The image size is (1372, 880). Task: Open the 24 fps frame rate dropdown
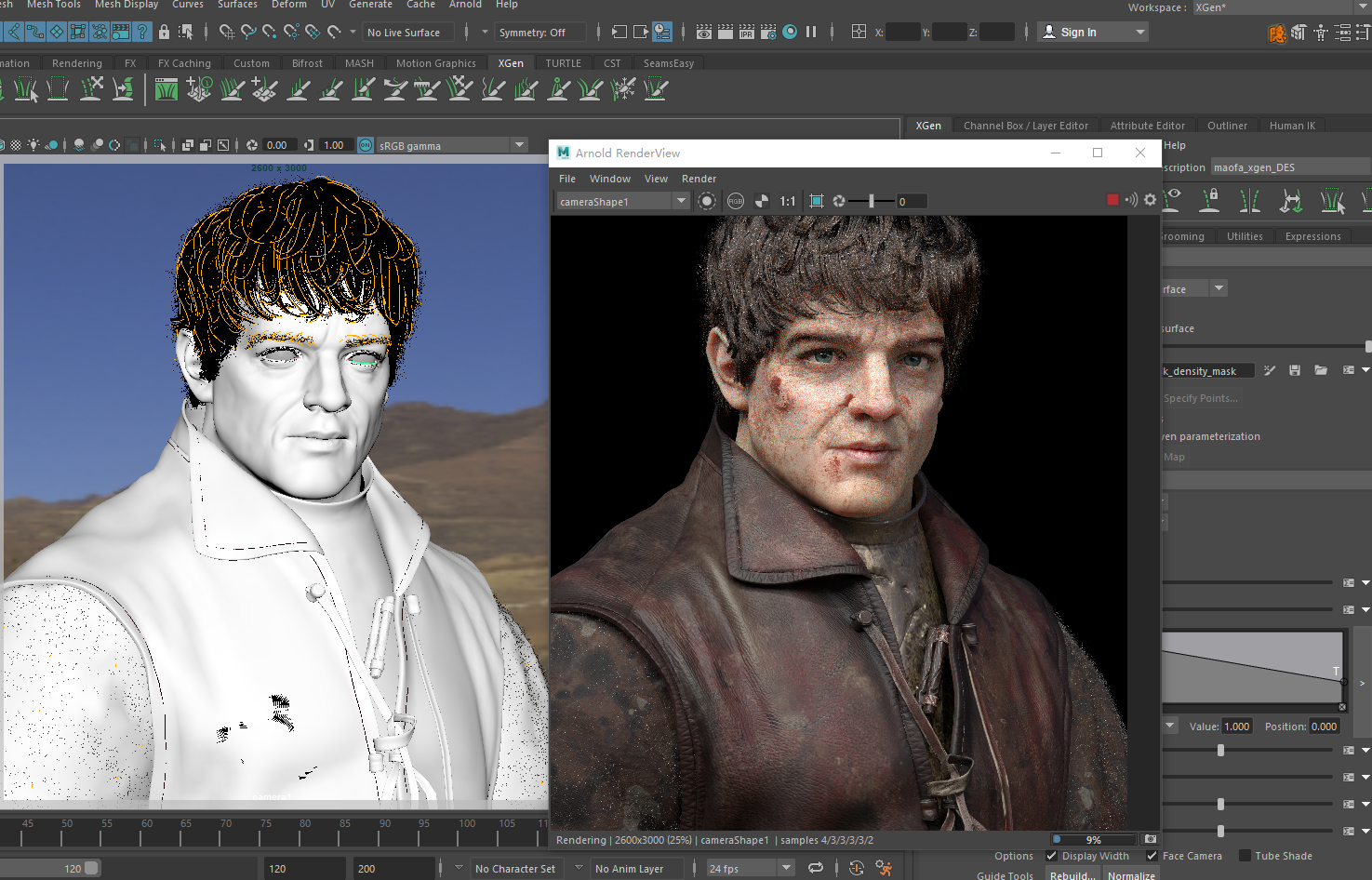(750, 868)
